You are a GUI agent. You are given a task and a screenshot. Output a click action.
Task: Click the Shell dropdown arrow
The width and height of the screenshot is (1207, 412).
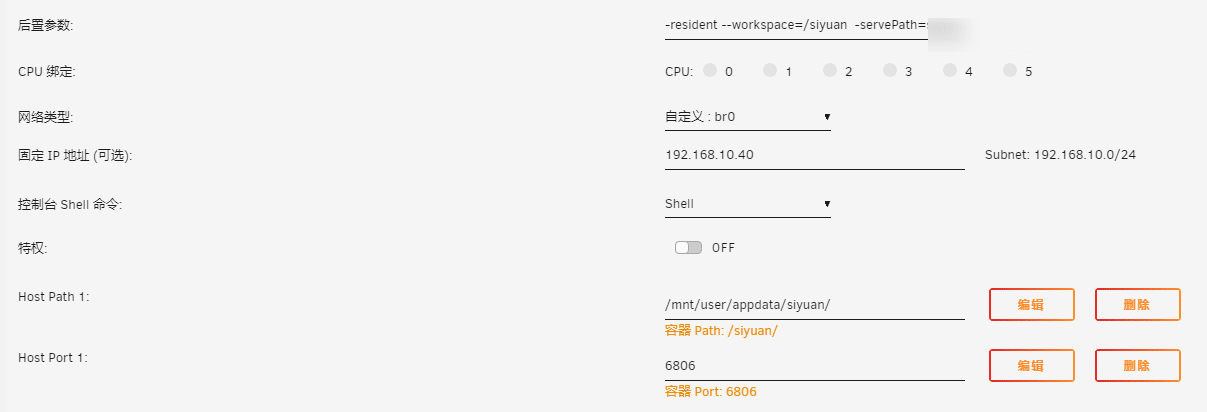[827, 204]
